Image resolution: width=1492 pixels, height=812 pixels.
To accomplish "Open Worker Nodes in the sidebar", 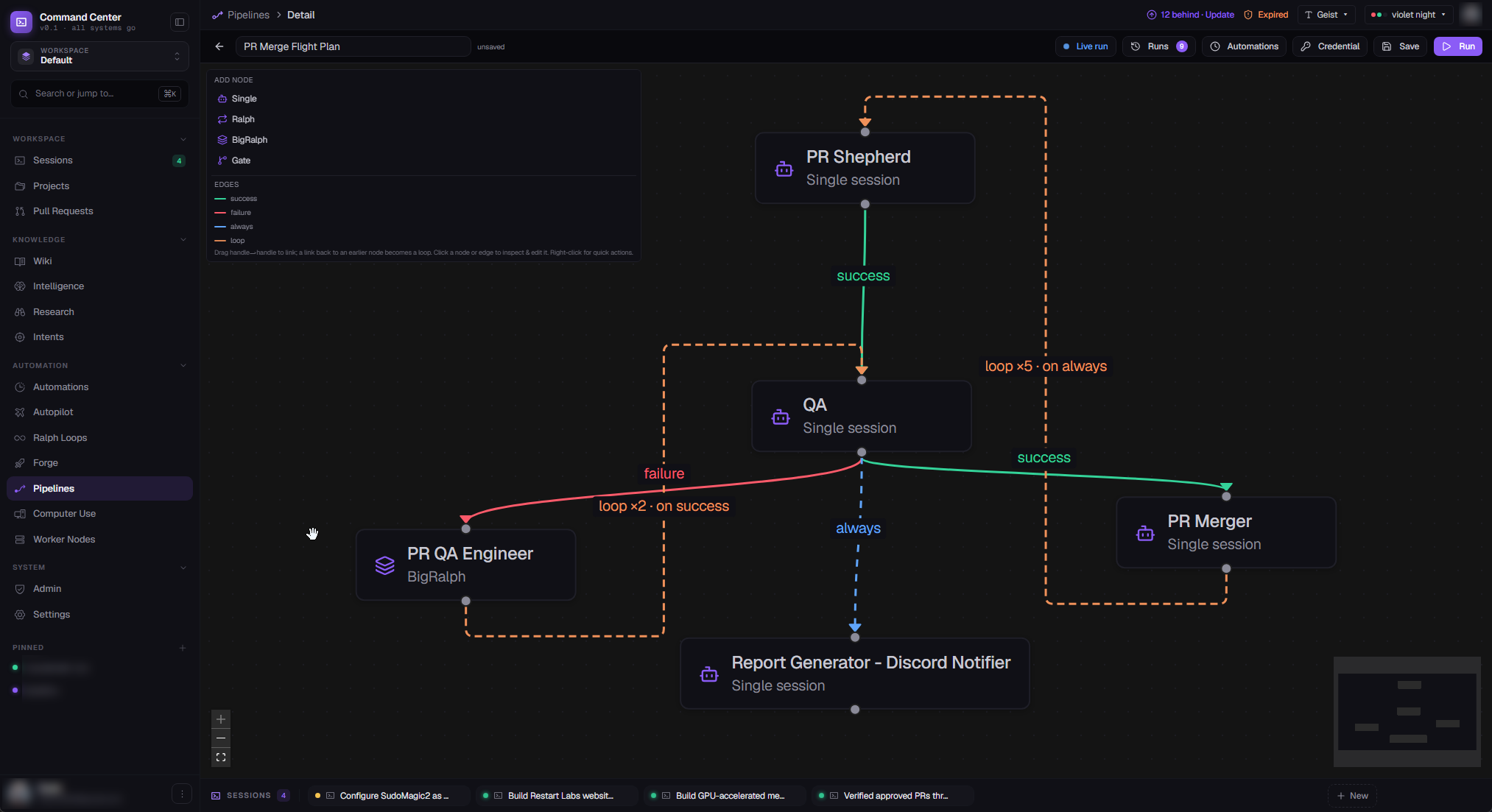I will [99, 540].
